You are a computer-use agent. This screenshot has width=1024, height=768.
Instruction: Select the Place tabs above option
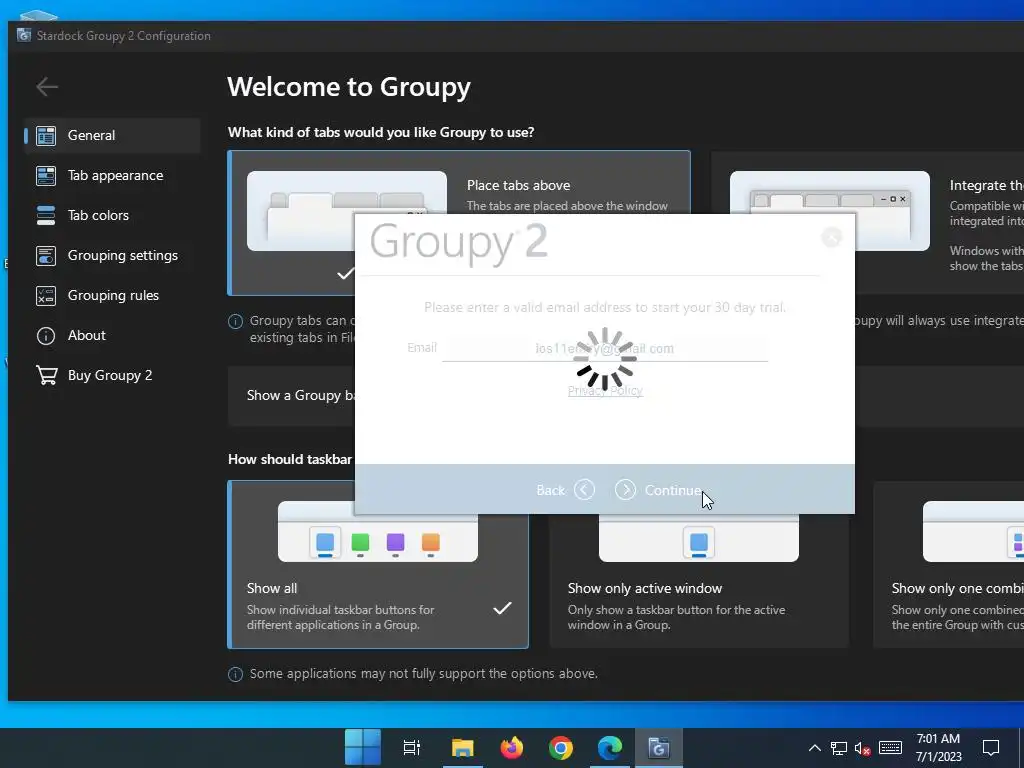click(459, 183)
